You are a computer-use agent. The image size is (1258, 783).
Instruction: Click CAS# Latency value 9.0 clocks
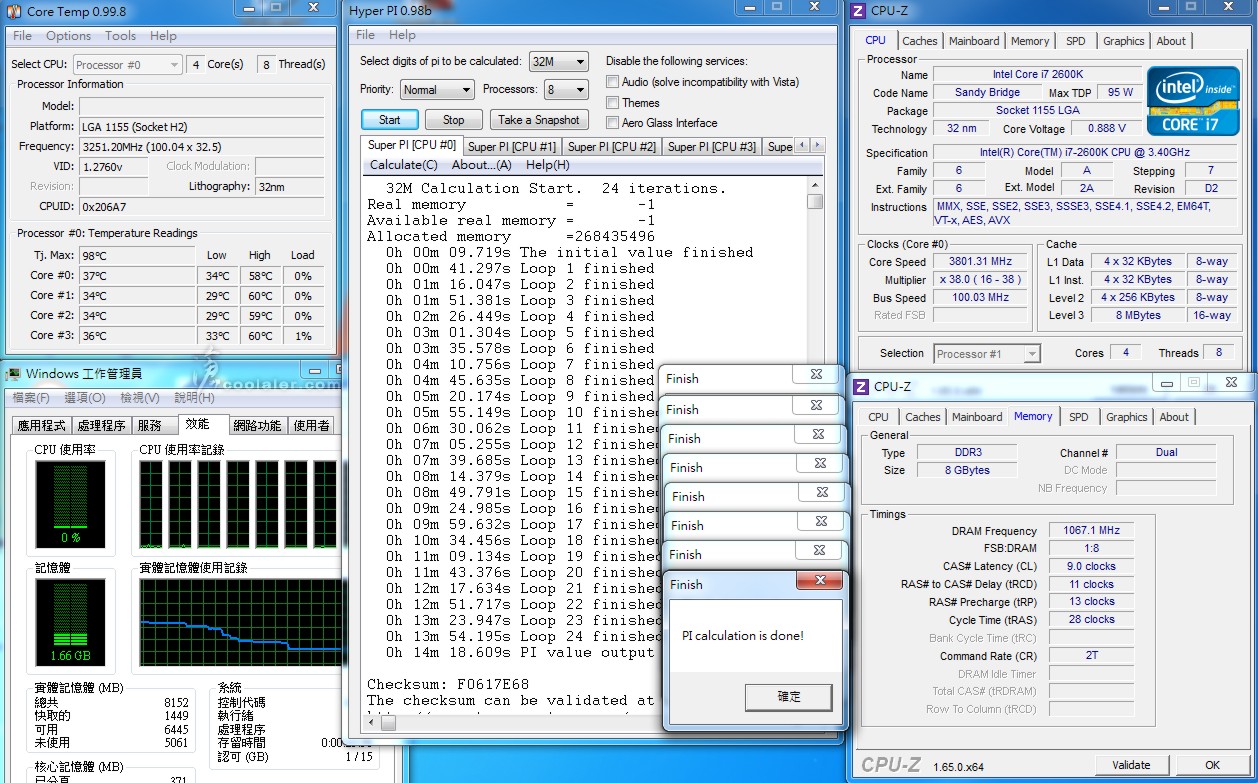coord(1091,566)
